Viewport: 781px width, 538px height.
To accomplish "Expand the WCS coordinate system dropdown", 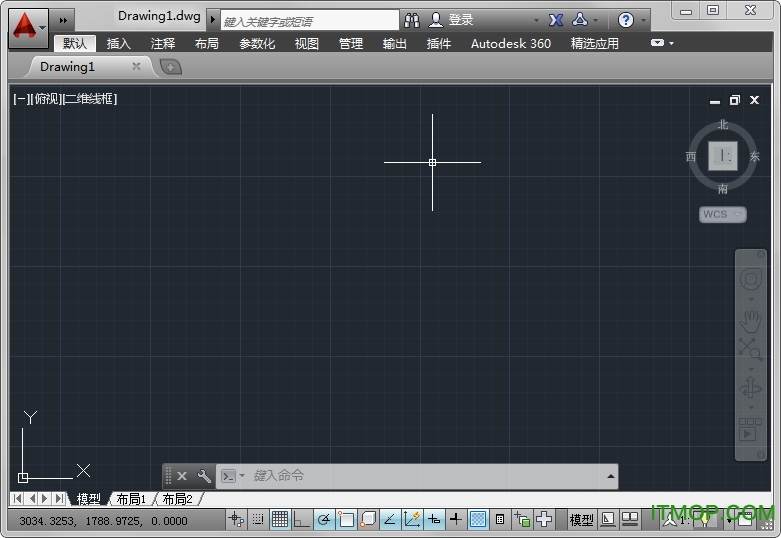I will pyautogui.click(x=722, y=214).
